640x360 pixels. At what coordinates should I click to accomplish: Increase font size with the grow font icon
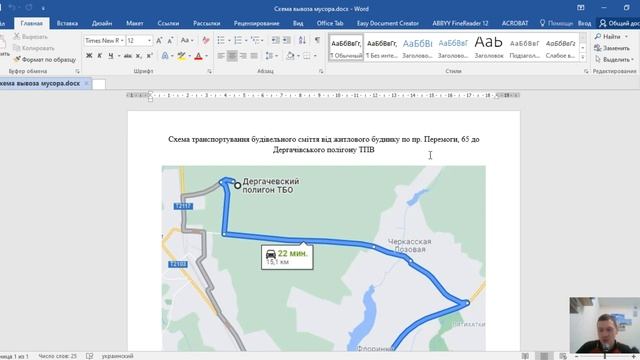tap(159, 40)
